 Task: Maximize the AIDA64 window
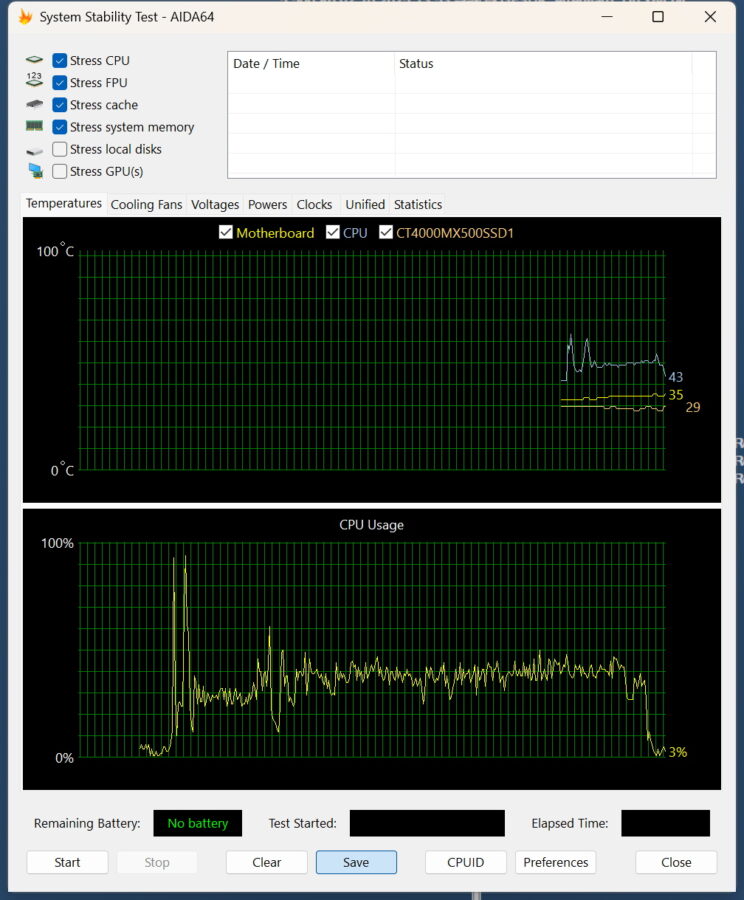657,17
